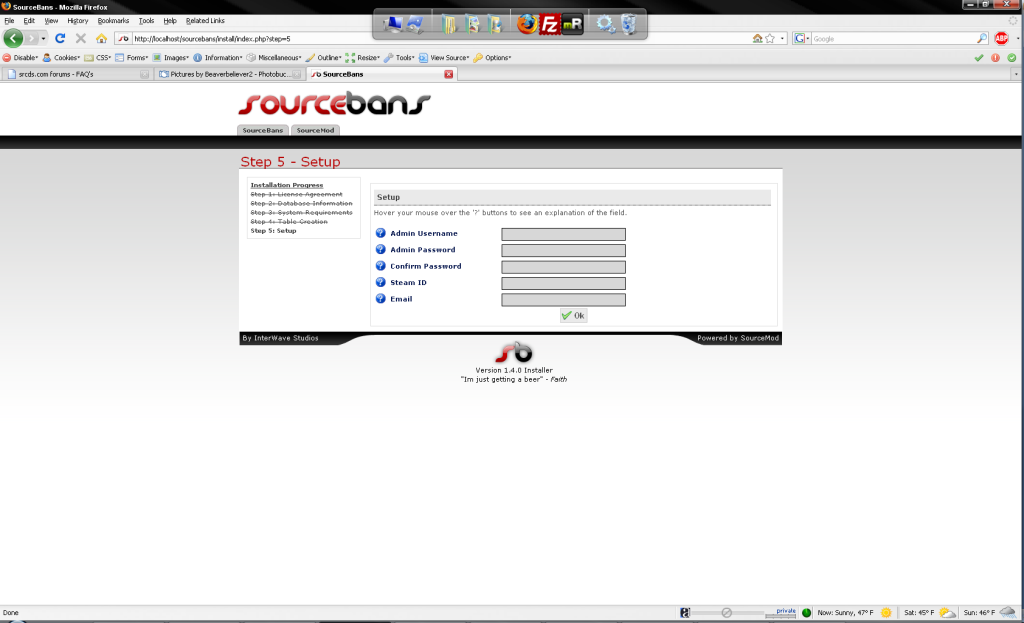Image resolution: width=1024 pixels, height=623 pixels.
Task: Launch FileZilla from the floating dock
Action: [x=548, y=25]
